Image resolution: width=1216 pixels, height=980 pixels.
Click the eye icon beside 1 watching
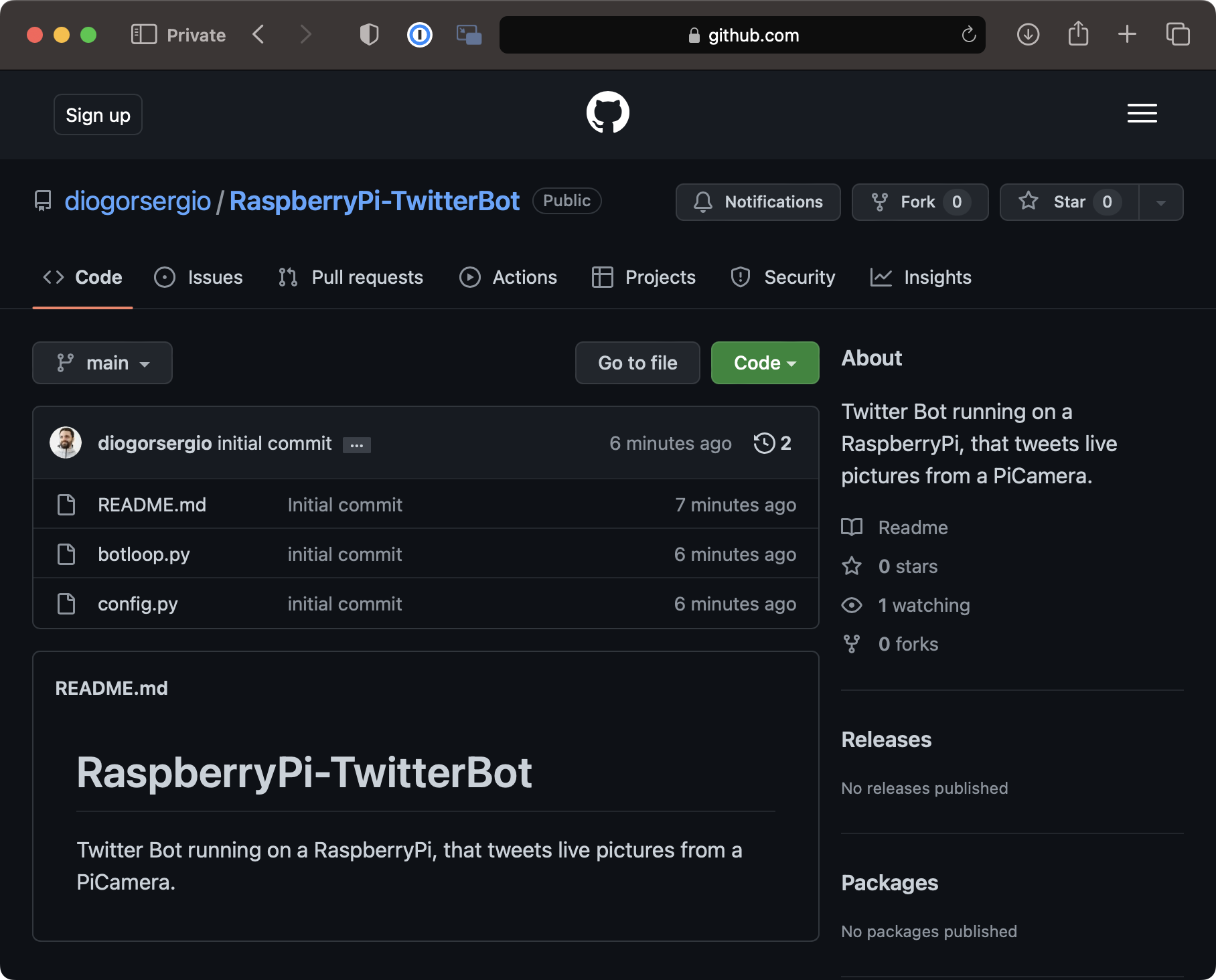pos(852,605)
